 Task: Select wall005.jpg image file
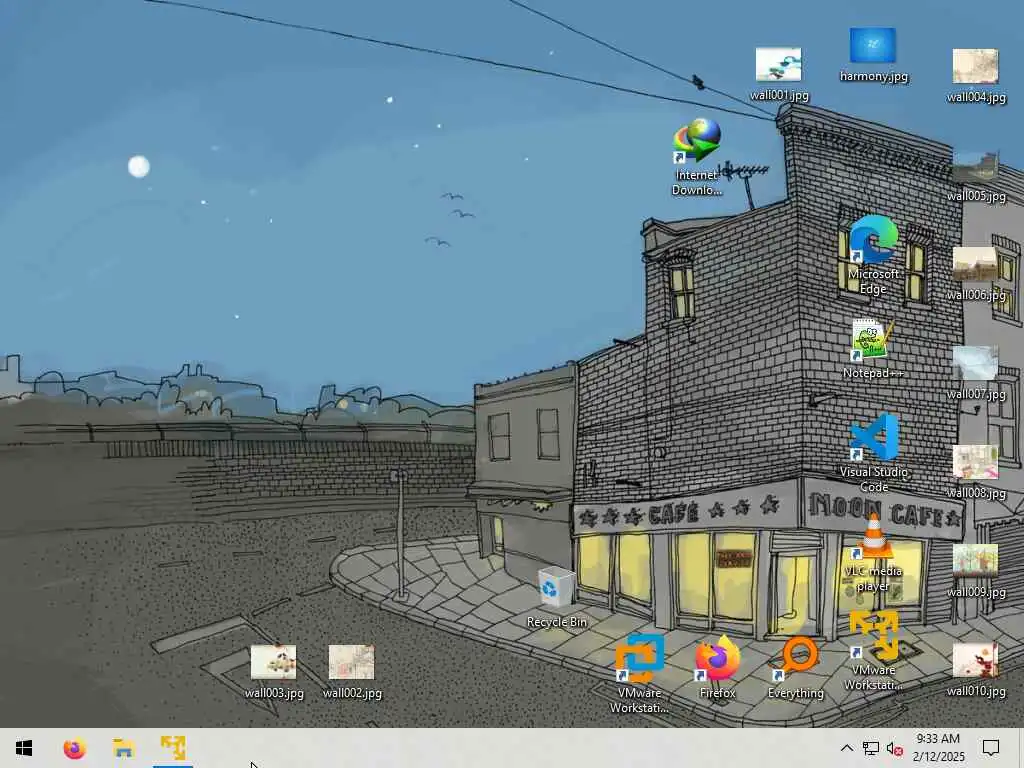[976, 175]
